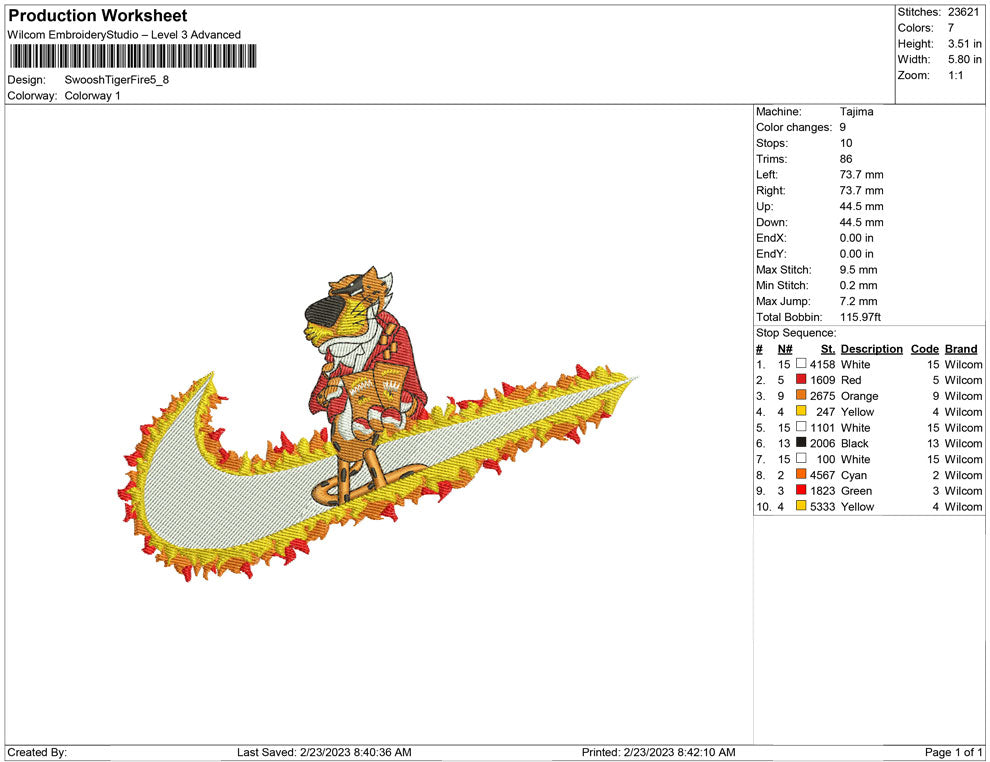The width and height of the screenshot is (990, 762).
Task: Click the Color changes value 9
Action: pyautogui.click(x=843, y=128)
